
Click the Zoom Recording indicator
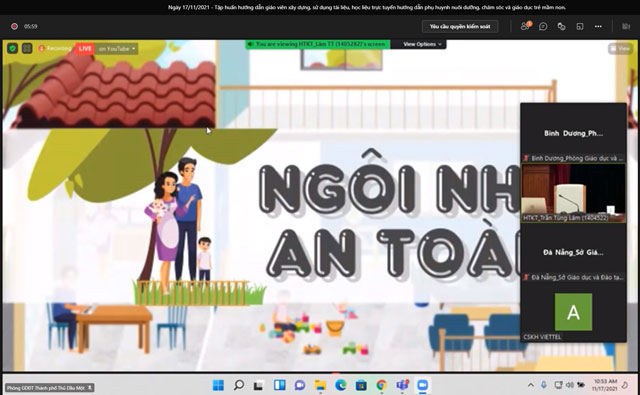55,49
